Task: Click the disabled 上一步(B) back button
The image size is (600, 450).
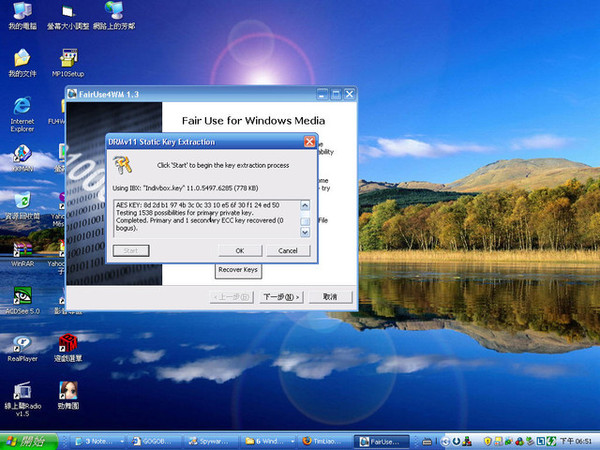Action: click(232, 297)
